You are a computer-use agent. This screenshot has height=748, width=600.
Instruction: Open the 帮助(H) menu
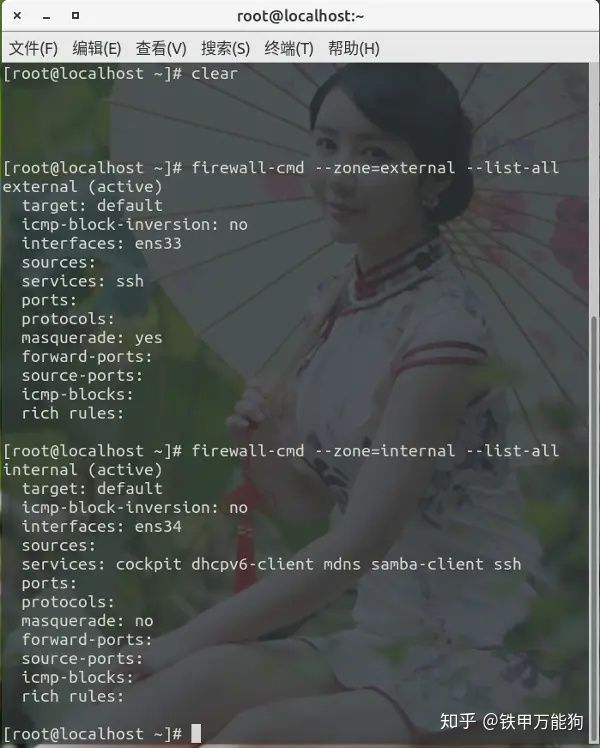tap(353, 49)
